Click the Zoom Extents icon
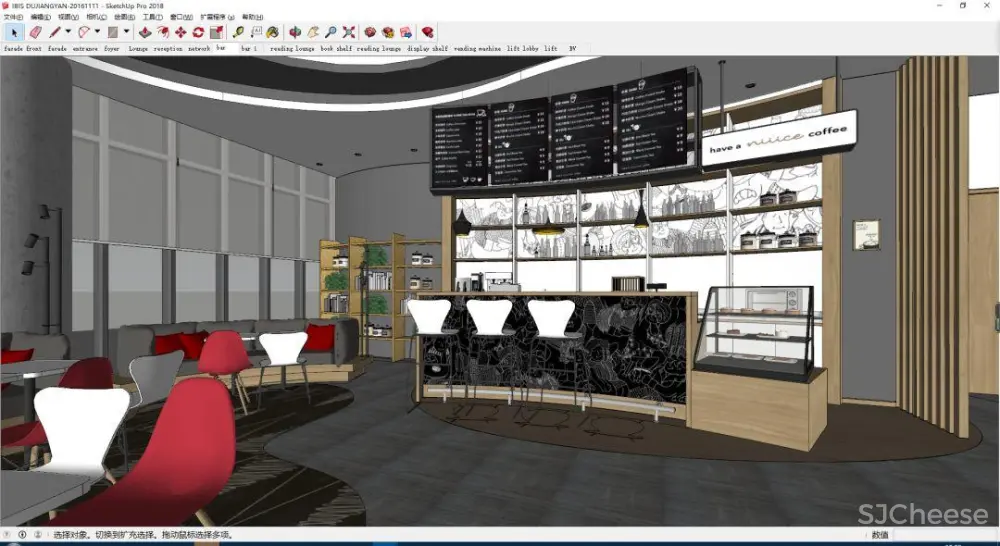1000x546 pixels. [x=349, y=32]
